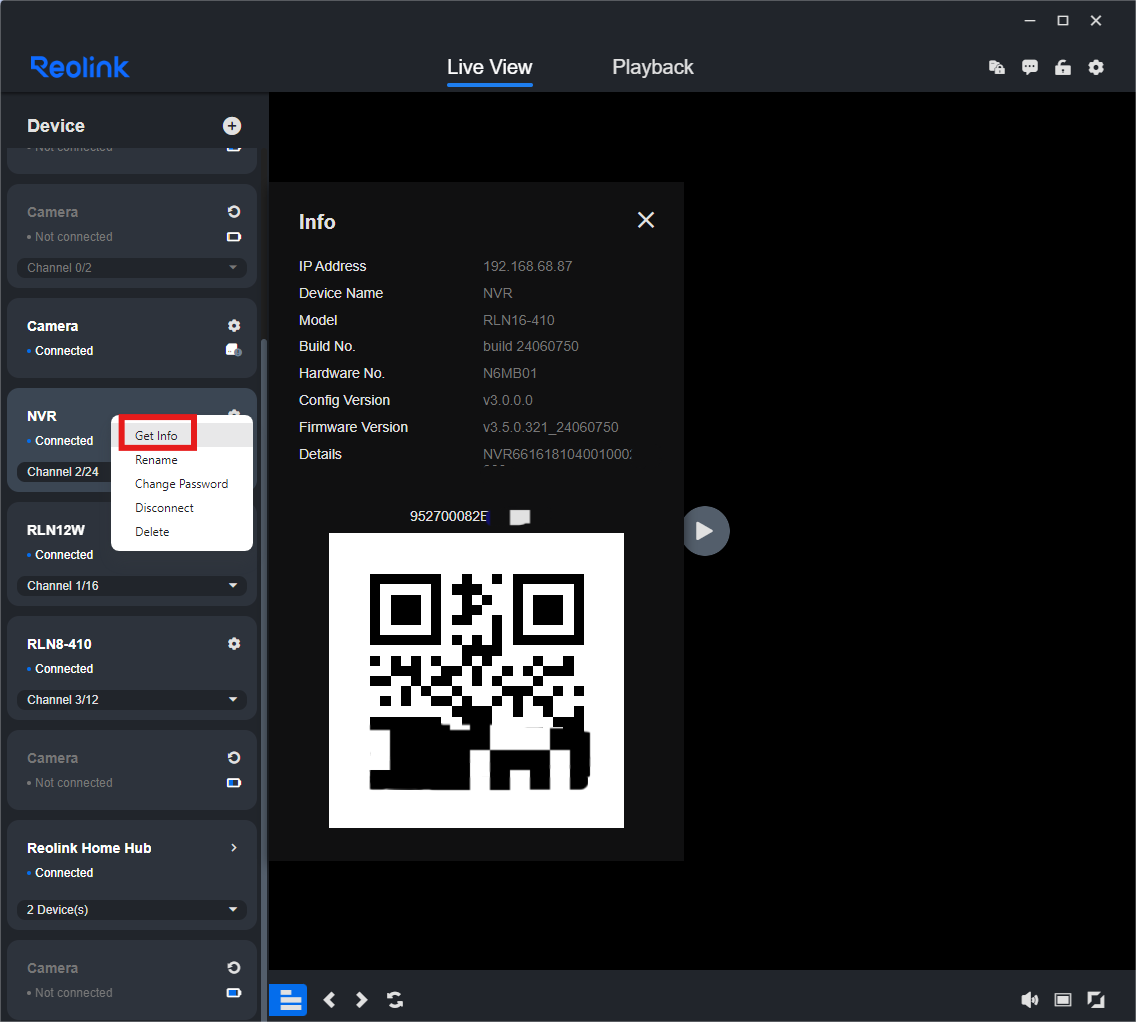The image size is (1136, 1022).
Task: Click the reconnect icon on Channel 0/2 Camera card
Action: coord(233,211)
